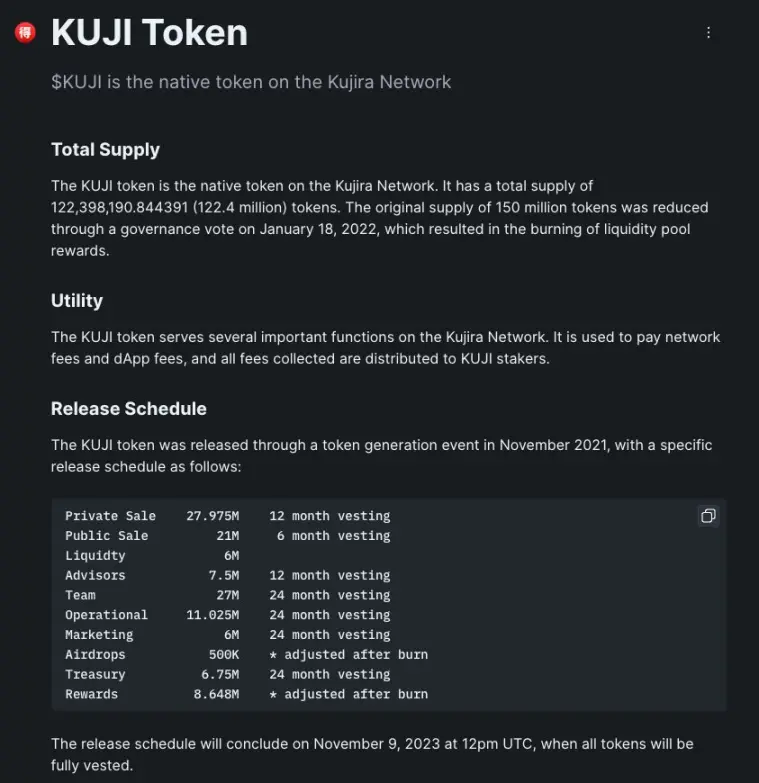The width and height of the screenshot is (759, 783).
Task: Copy the release schedule code block
Action: click(708, 516)
